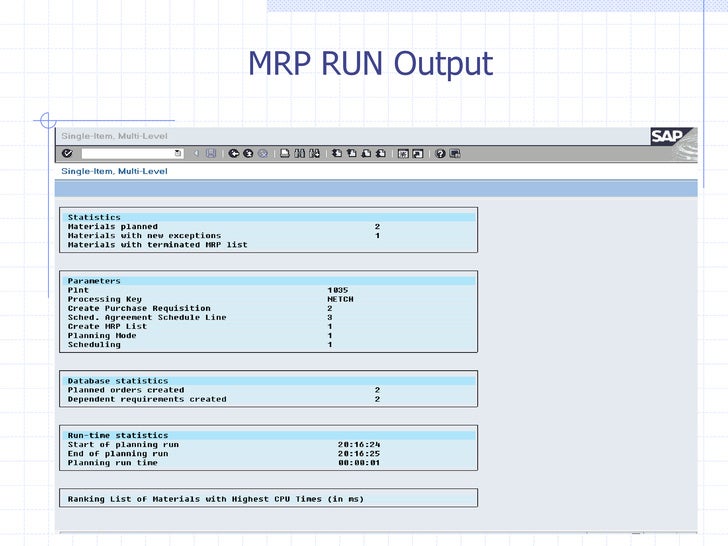The height and width of the screenshot is (546, 728).
Task: Go to the previous page icon
Action: [351, 153]
